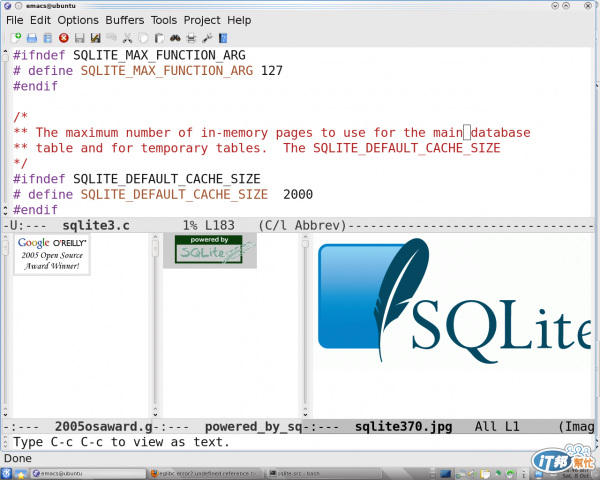This screenshot has height=480, width=600.
Task: Click the sqlite3.c window scrollbar top handle
Action: 5,56
